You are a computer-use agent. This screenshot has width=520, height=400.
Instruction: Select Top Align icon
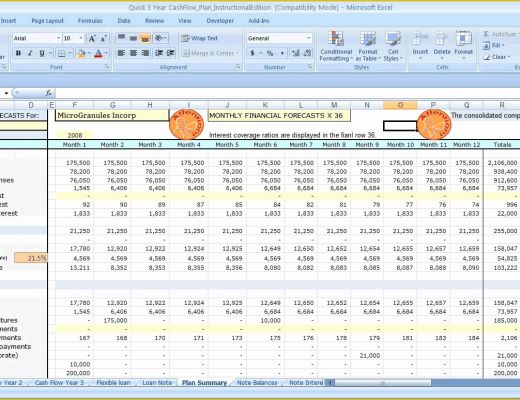tap(121, 38)
